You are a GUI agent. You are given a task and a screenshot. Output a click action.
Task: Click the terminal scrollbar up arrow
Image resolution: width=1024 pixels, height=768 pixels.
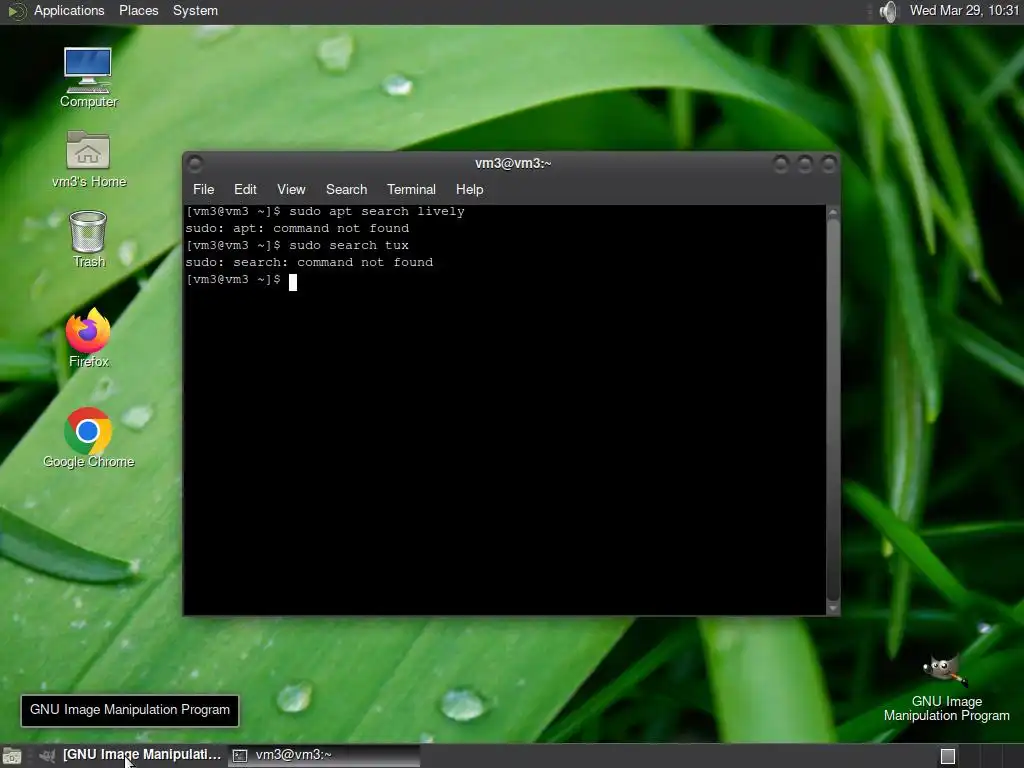coord(833,213)
